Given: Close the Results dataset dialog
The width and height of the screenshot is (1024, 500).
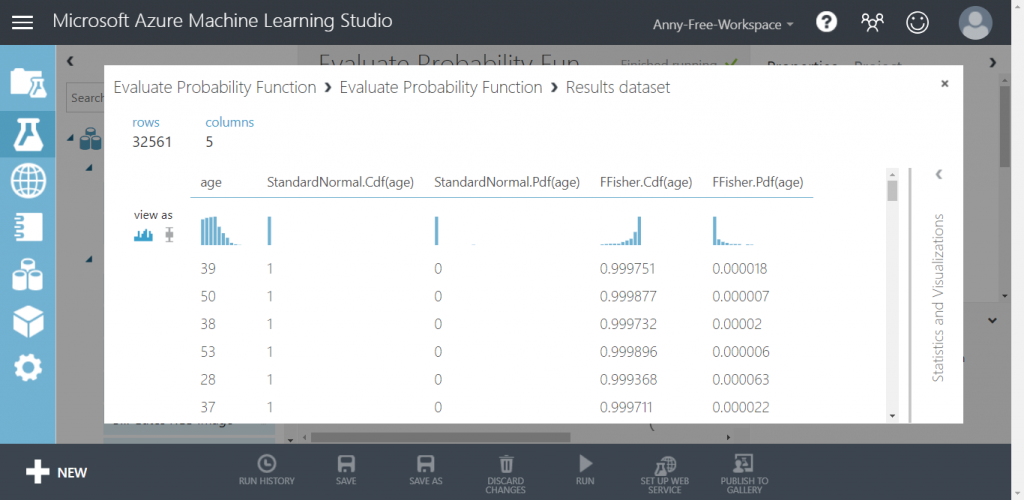Looking at the screenshot, I should coord(944,84).
